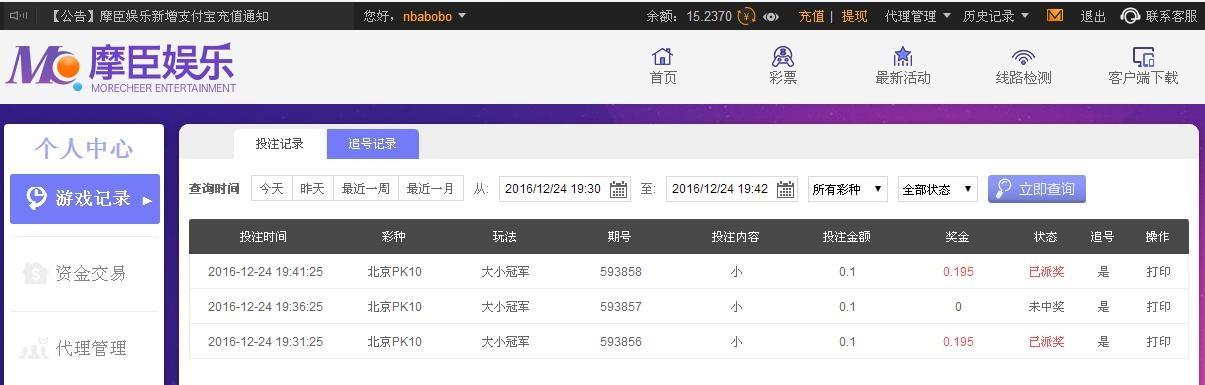This screenshot has width=1205, height=385.
Task: Open 线路检测 wifi icon
Action: point(1023,57)
